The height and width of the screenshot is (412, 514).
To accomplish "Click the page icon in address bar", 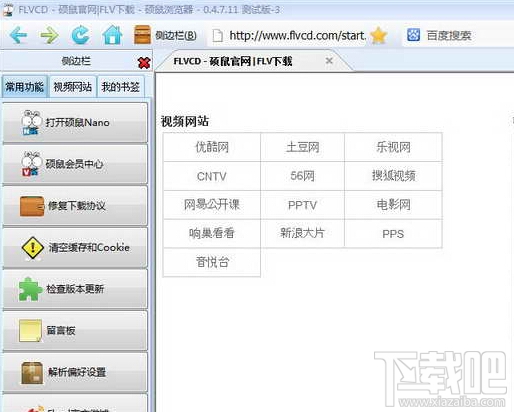I will point(218,36).
